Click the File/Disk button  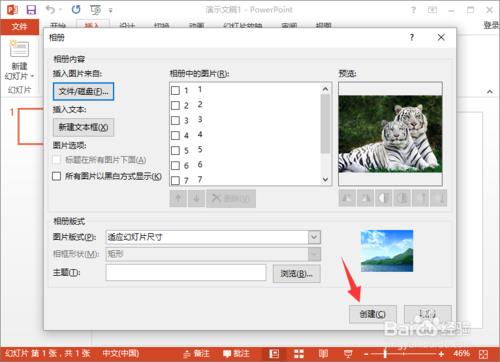[x=83, y=91]
